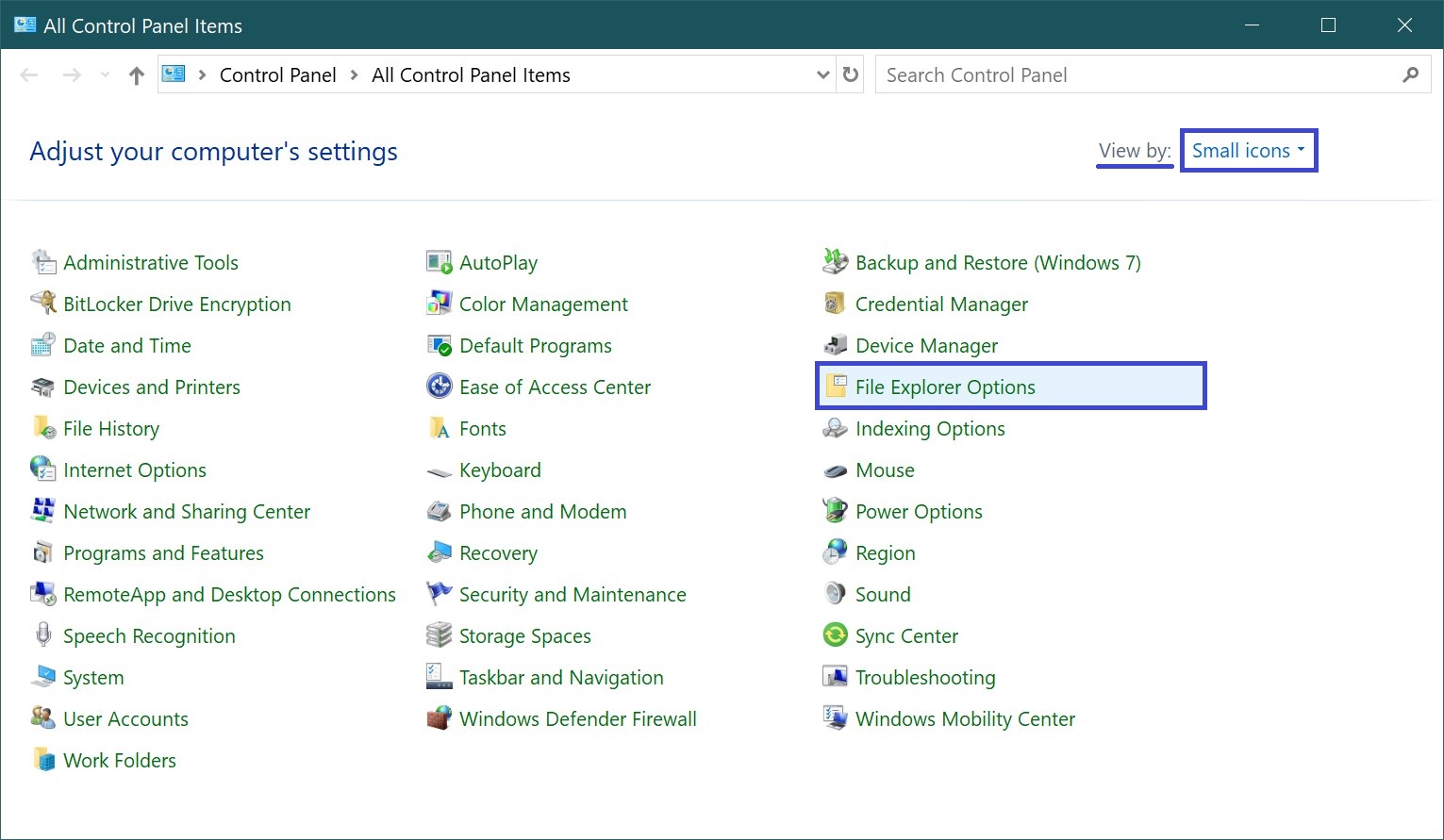1444x840 pixels.
Task: Open the Small icons view dropdown
Action: tap(1249, 151)
